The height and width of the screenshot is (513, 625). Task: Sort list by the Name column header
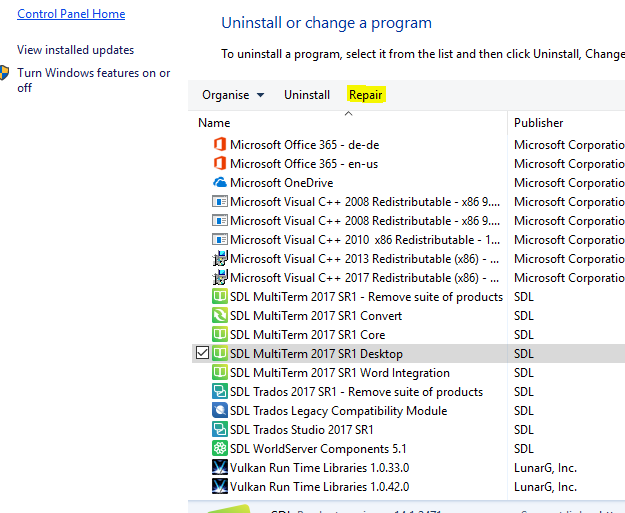pyautogui.click(x=214, y=123)
